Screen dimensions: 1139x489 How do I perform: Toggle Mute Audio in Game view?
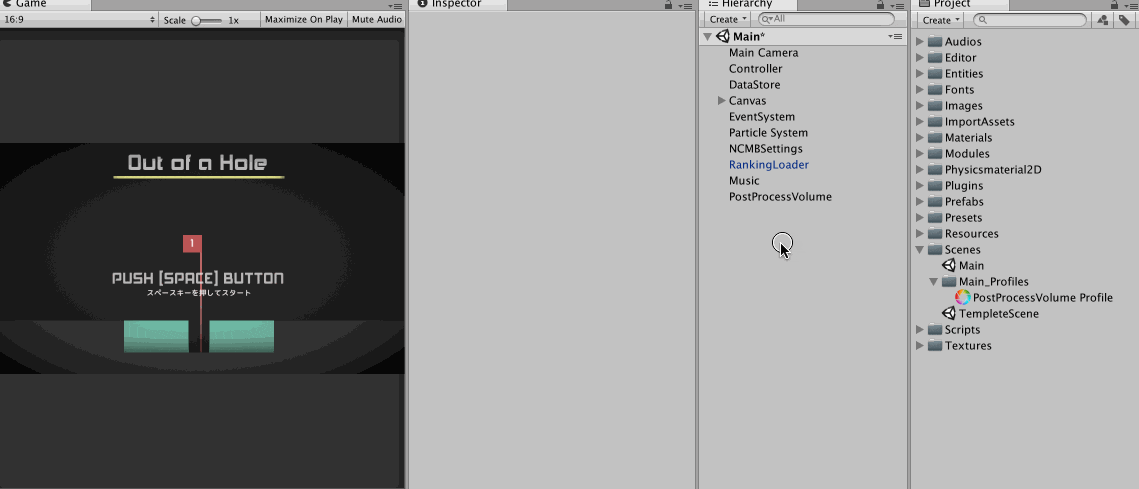(x=377, y=20)
